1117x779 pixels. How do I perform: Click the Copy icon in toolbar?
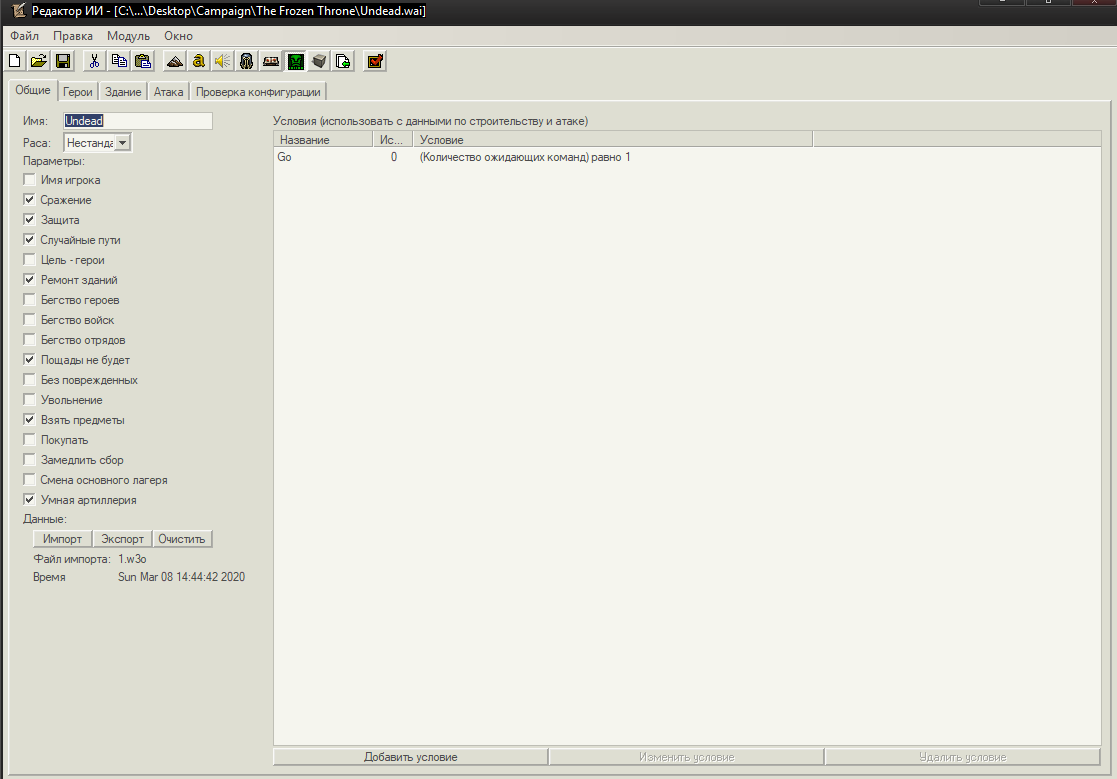119,61
